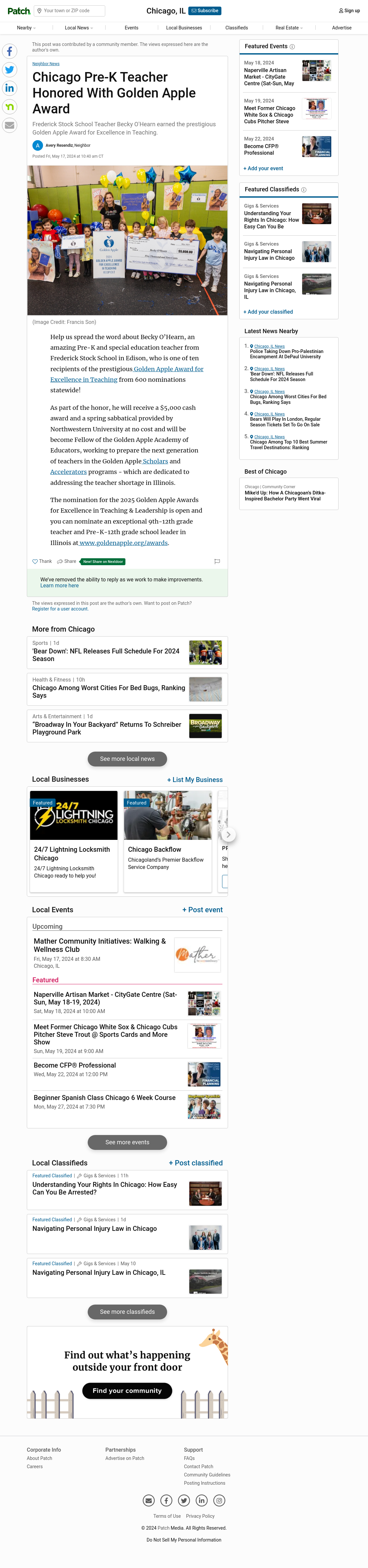Click Register for a user account link
Viewport: 368px width, 1568px height.
(60, 609)
